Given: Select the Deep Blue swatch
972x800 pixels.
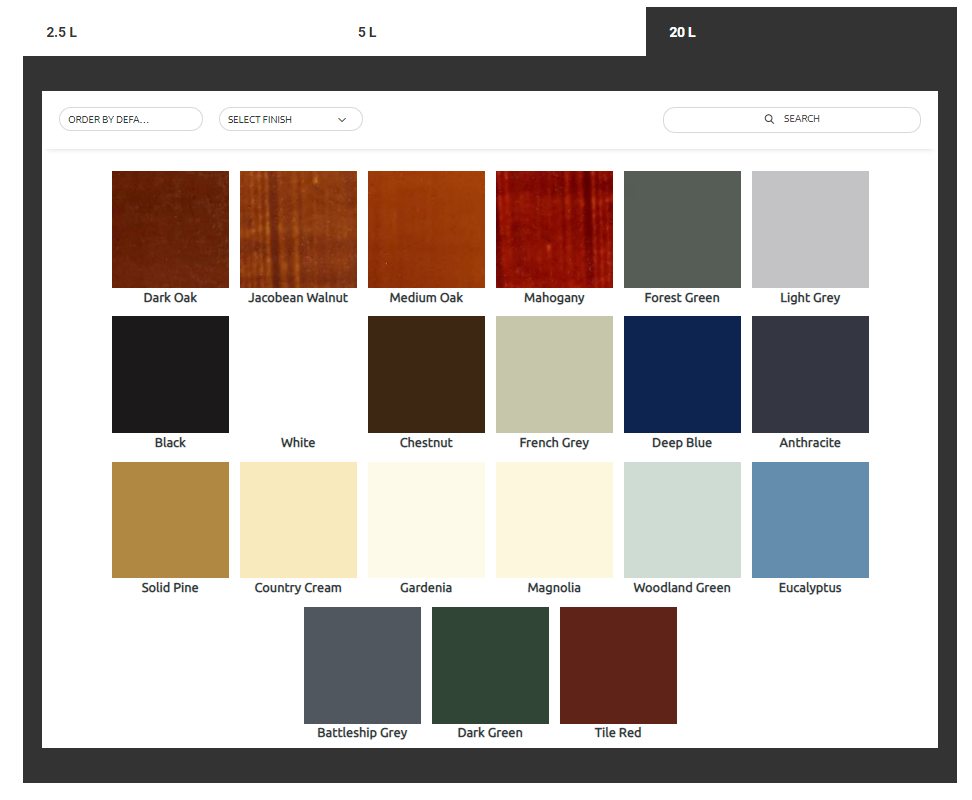Looking at the screenshot, I should pos(682,374).
